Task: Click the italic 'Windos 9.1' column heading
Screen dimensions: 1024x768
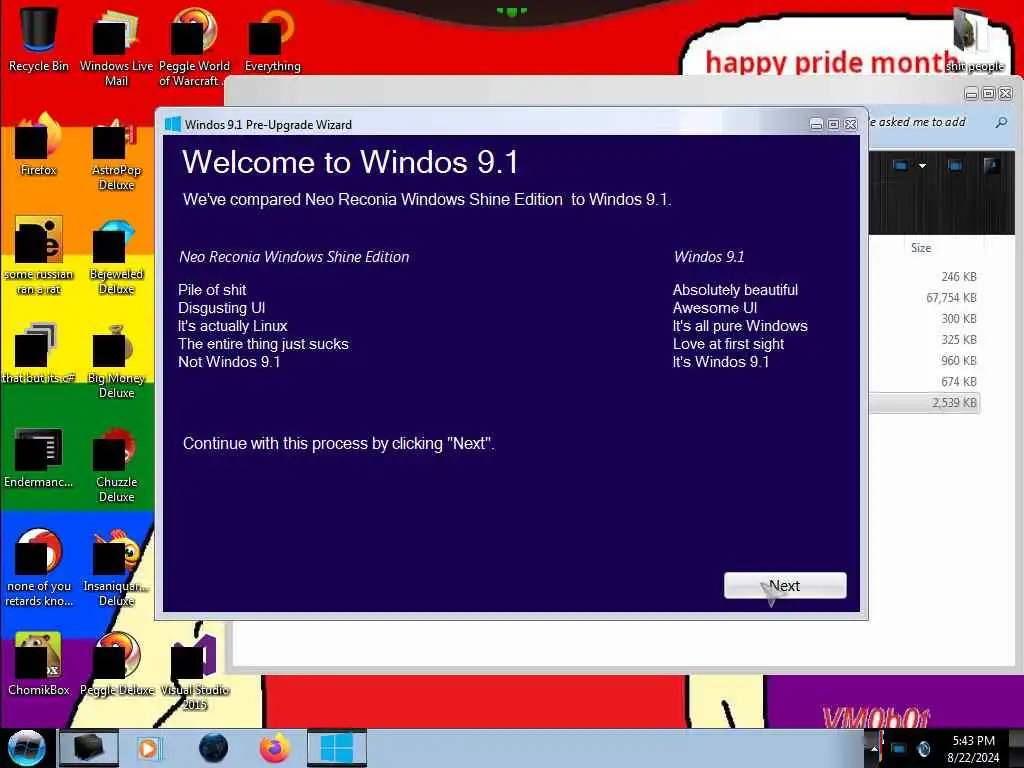Action: click(x=709, y=257)
